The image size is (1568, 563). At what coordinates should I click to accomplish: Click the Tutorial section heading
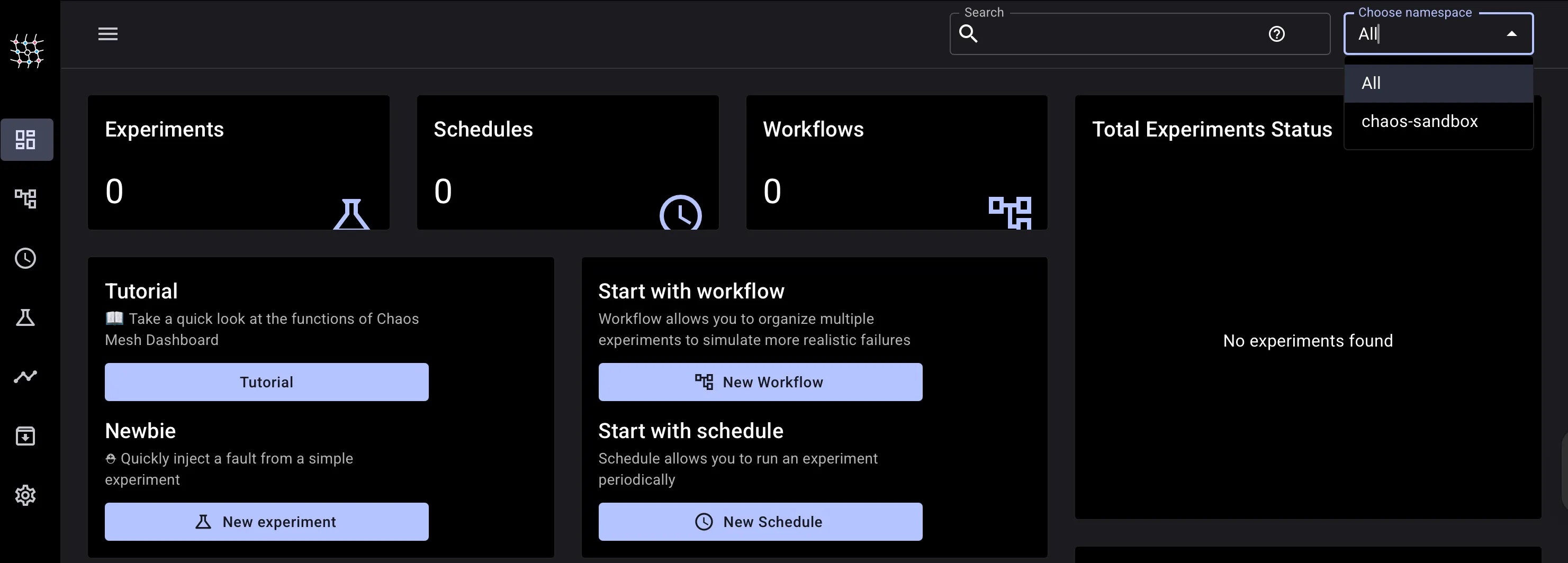(x=141, y=291)
